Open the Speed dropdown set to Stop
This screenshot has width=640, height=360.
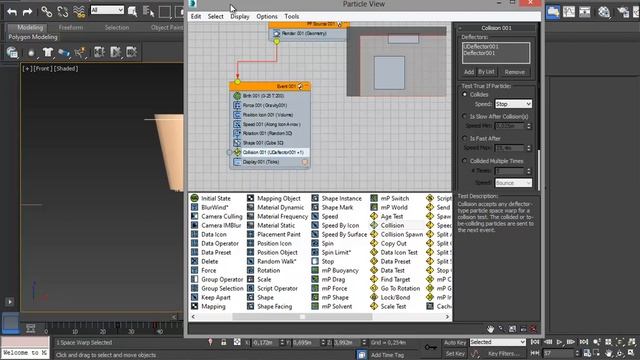513,104
